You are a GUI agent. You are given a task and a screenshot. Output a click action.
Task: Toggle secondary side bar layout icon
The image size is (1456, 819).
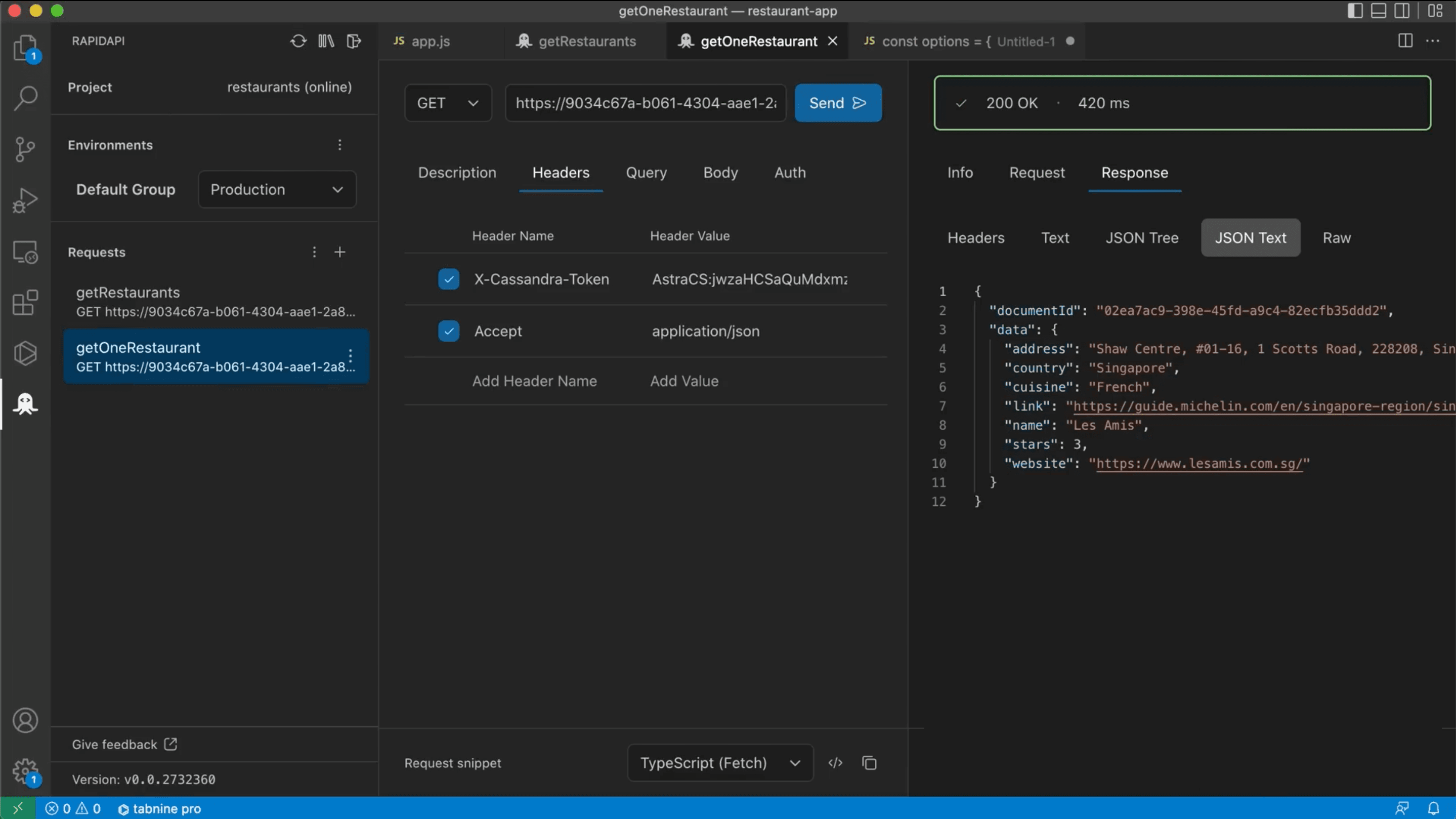1402,11
